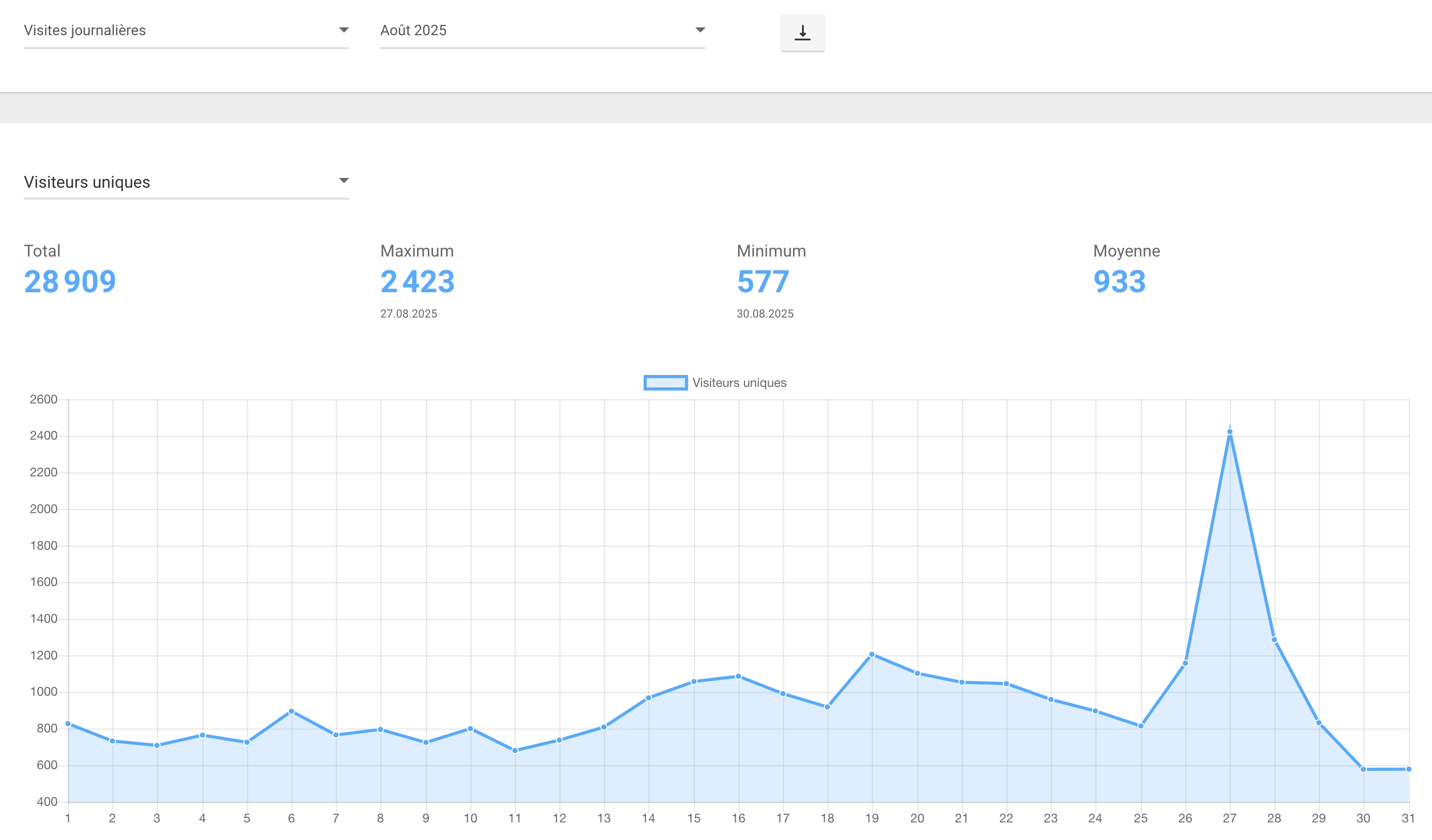The width and height of the screenshot is (1432, 840).
Task: Click the Total value 28 909
Action: coord(70,282)
